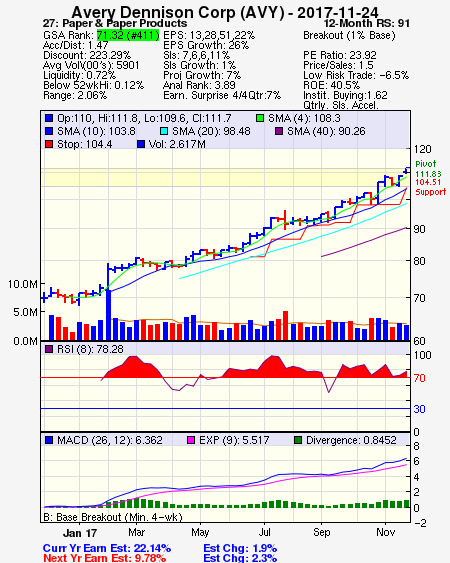
Task: Click the blue RSI 30 threshold label
Action: click(x=419, y=409)
